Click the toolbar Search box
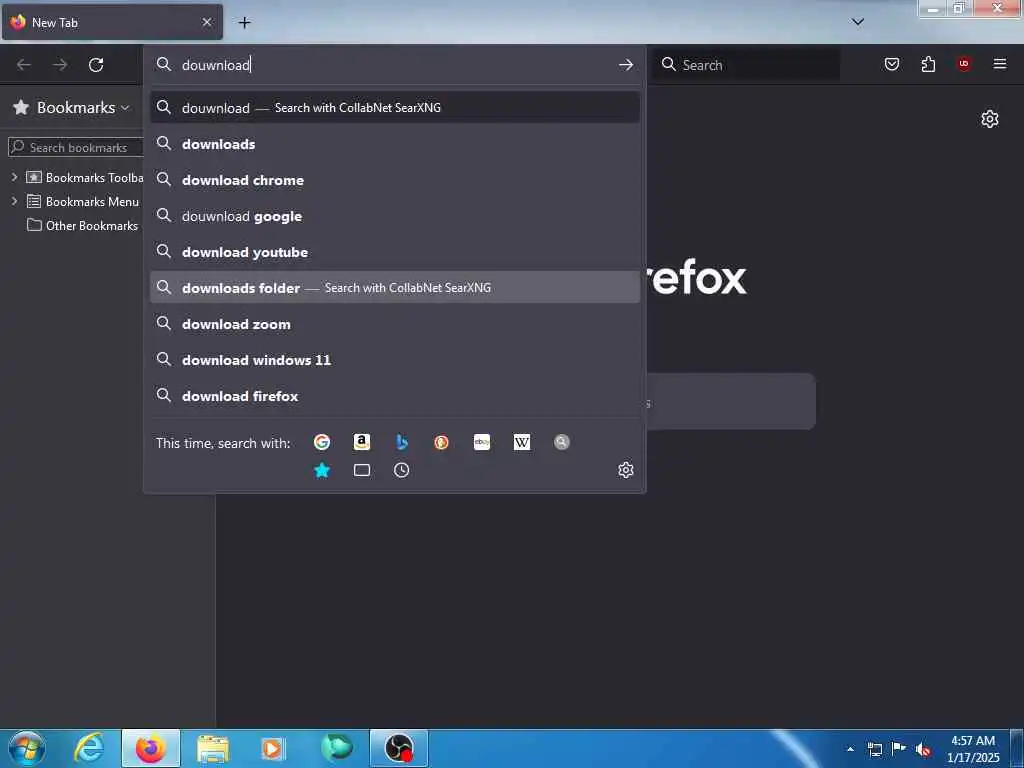This screenshot has height=768, width=1024. click(746, 65)
